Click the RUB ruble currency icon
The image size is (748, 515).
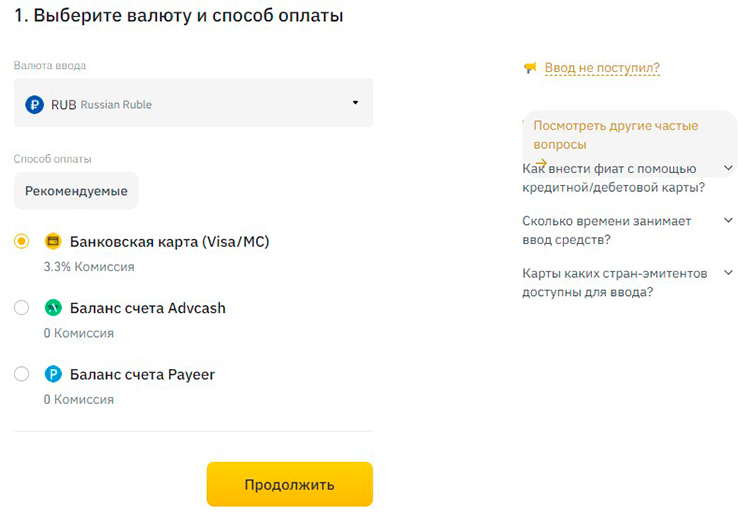pos(34,103)
